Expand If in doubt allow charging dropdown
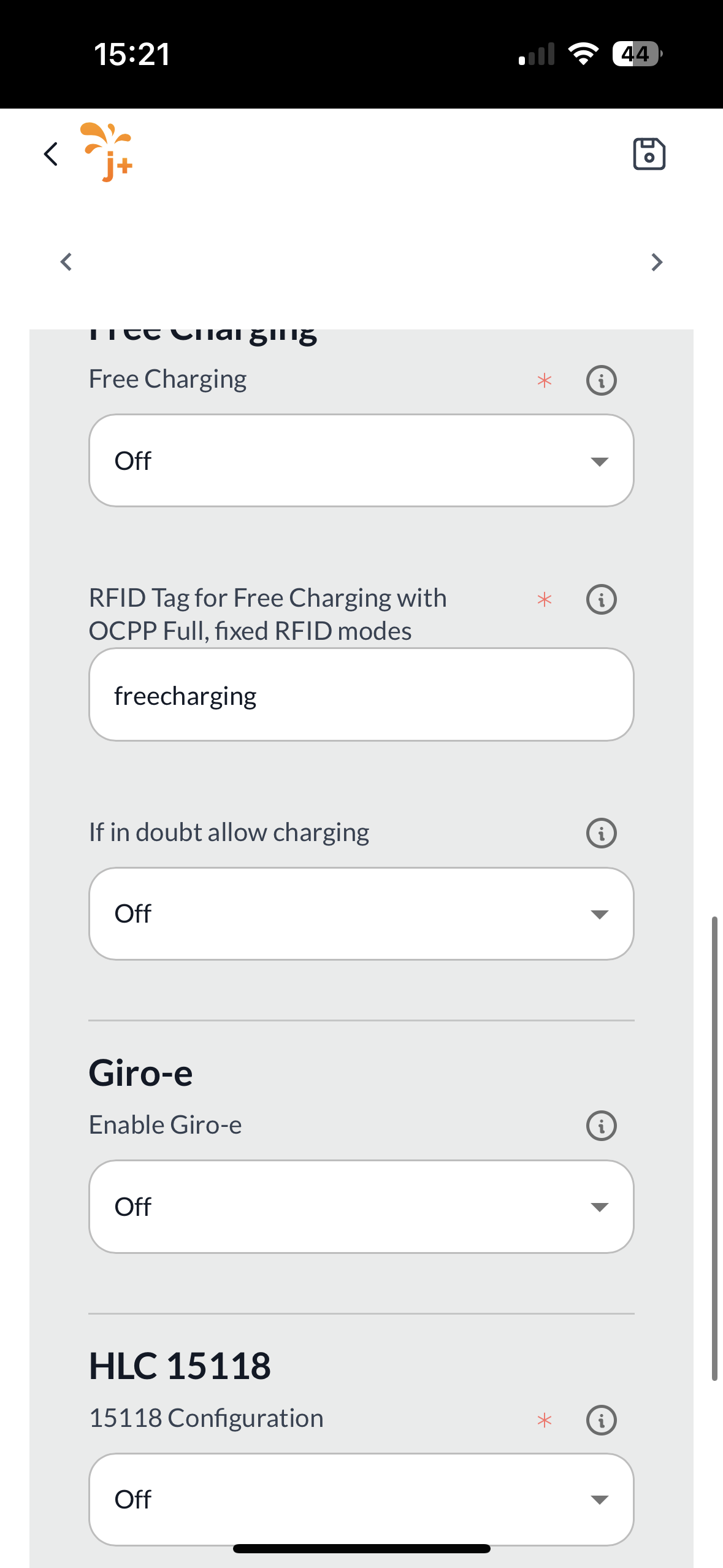 [x=361, y=913]
